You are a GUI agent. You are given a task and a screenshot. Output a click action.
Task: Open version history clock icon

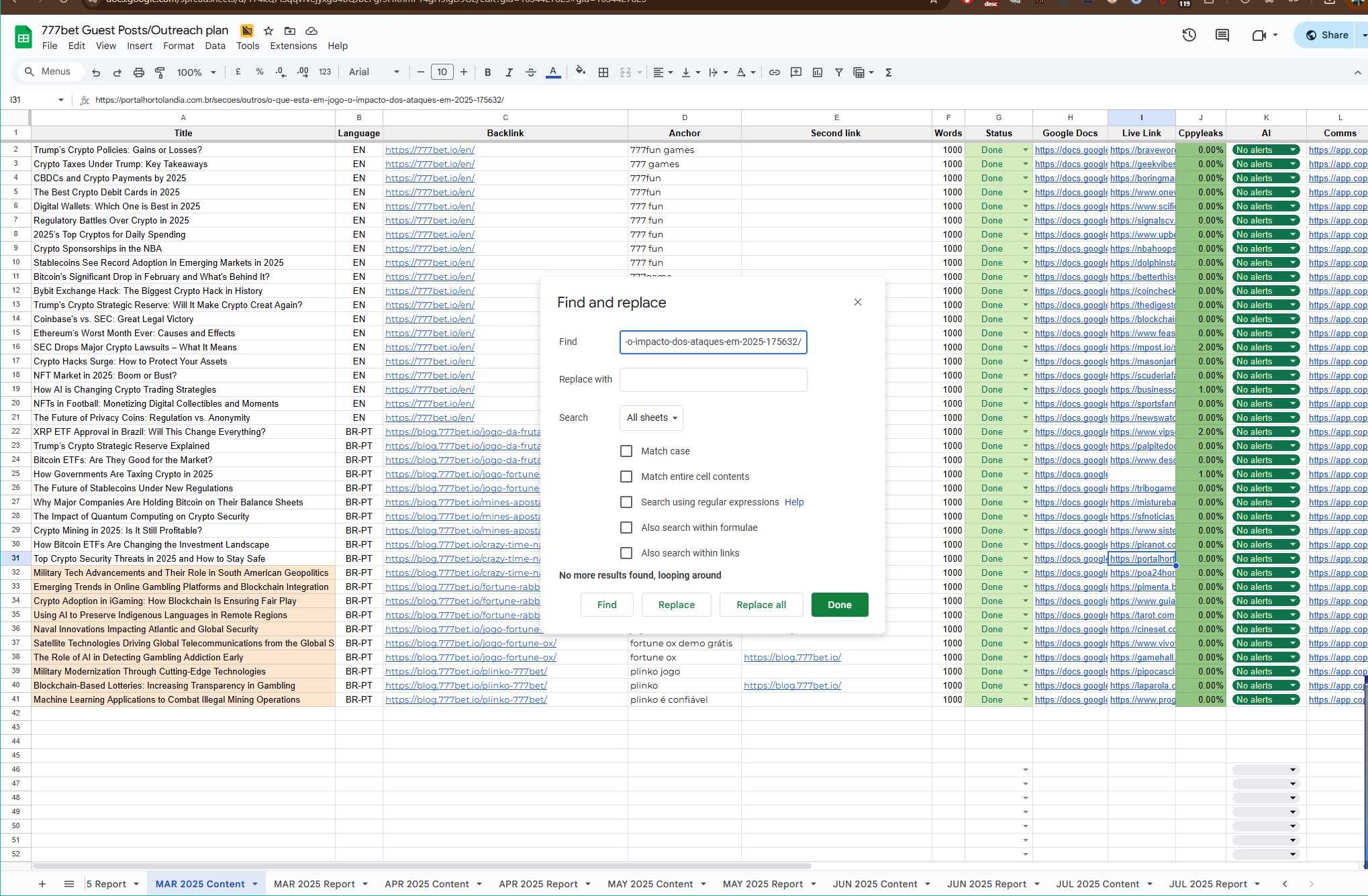tap(1189, 35)
